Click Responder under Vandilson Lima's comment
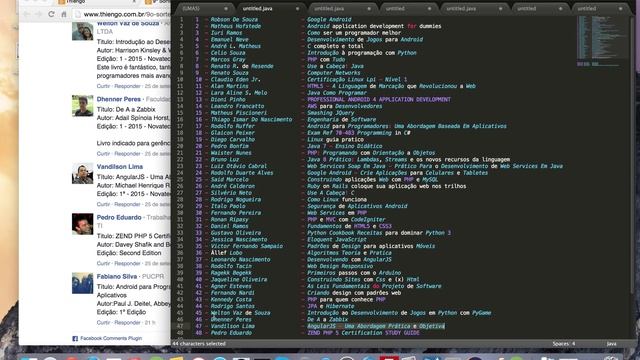This screenshot has width=640, height=360. point(127,204)
